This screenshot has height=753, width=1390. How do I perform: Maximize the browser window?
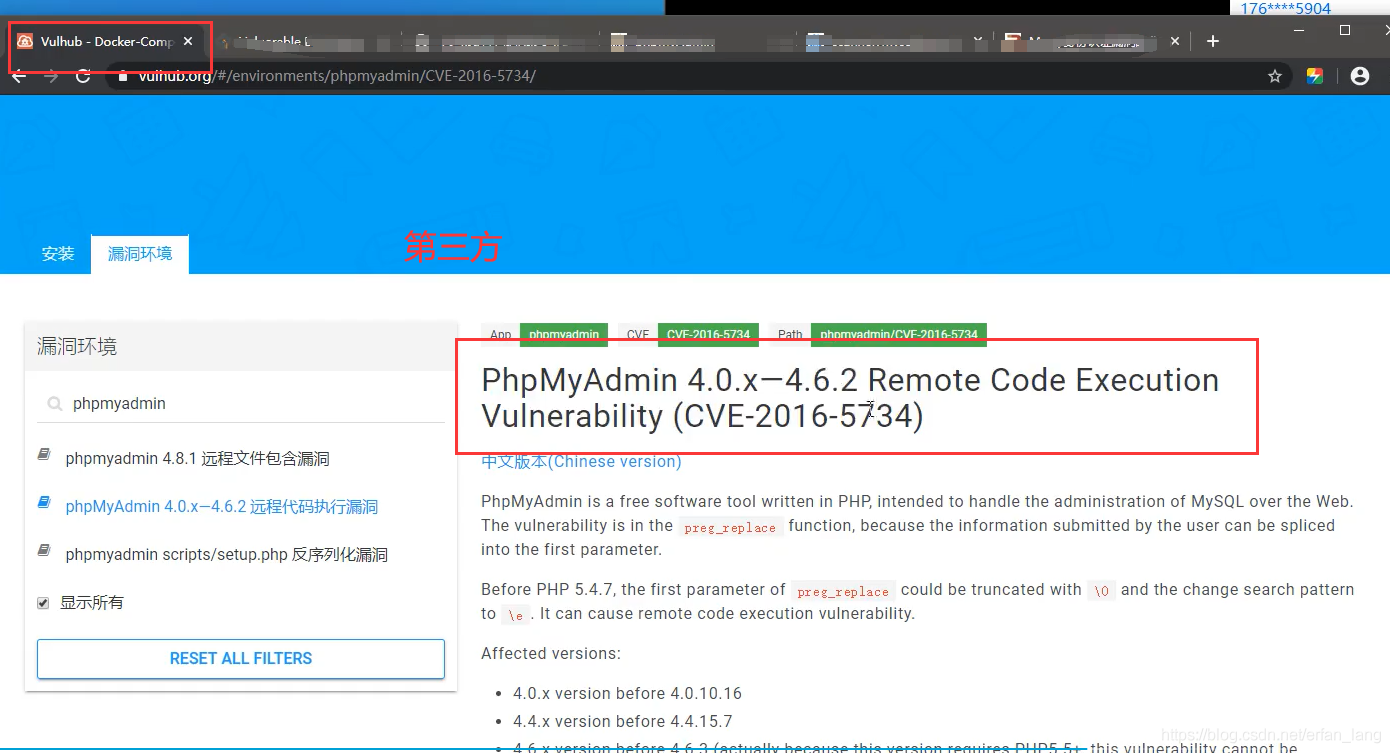click(x=1345, y=30)
